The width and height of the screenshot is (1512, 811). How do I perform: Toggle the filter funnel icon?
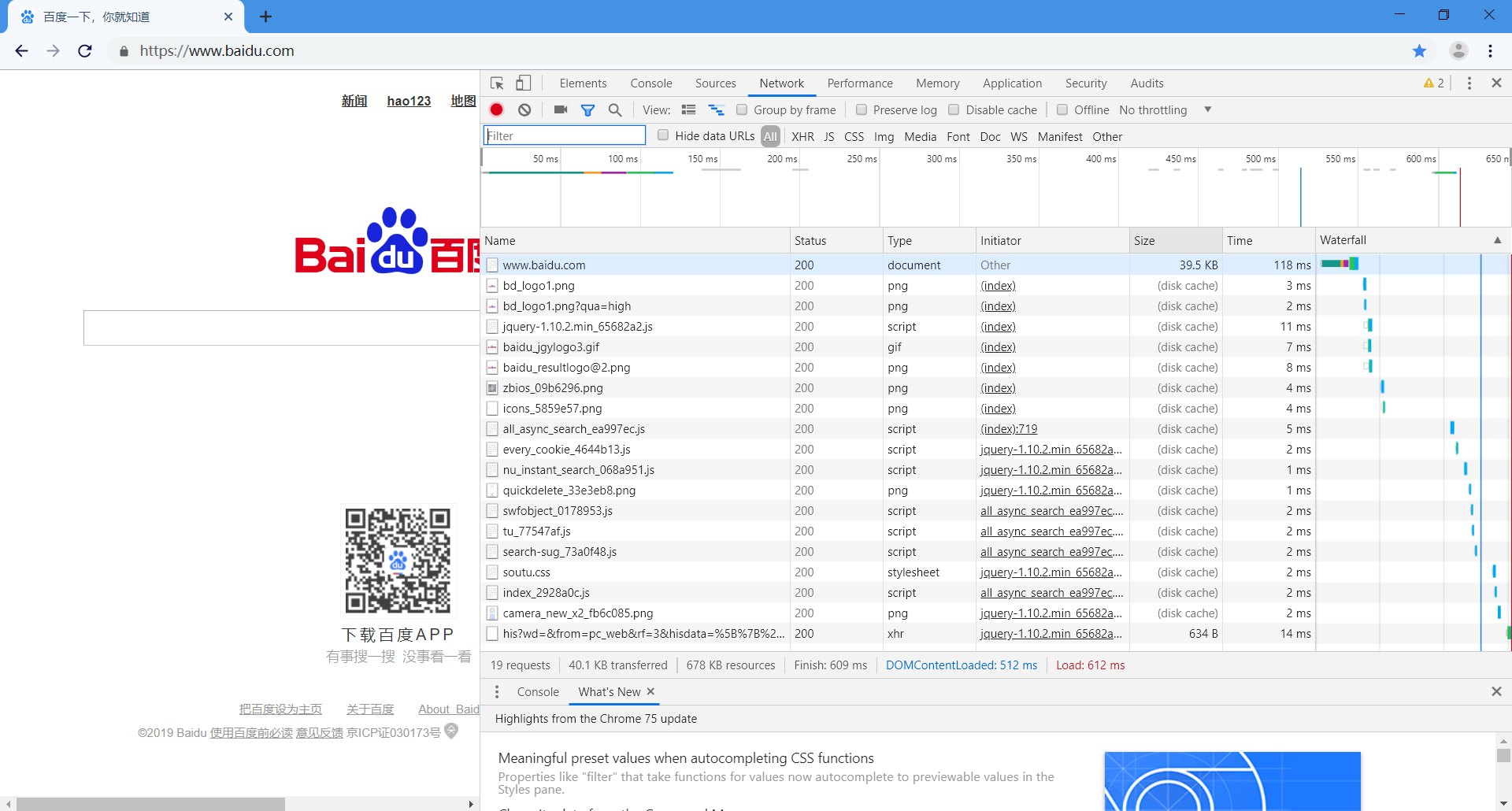(587, 110)
